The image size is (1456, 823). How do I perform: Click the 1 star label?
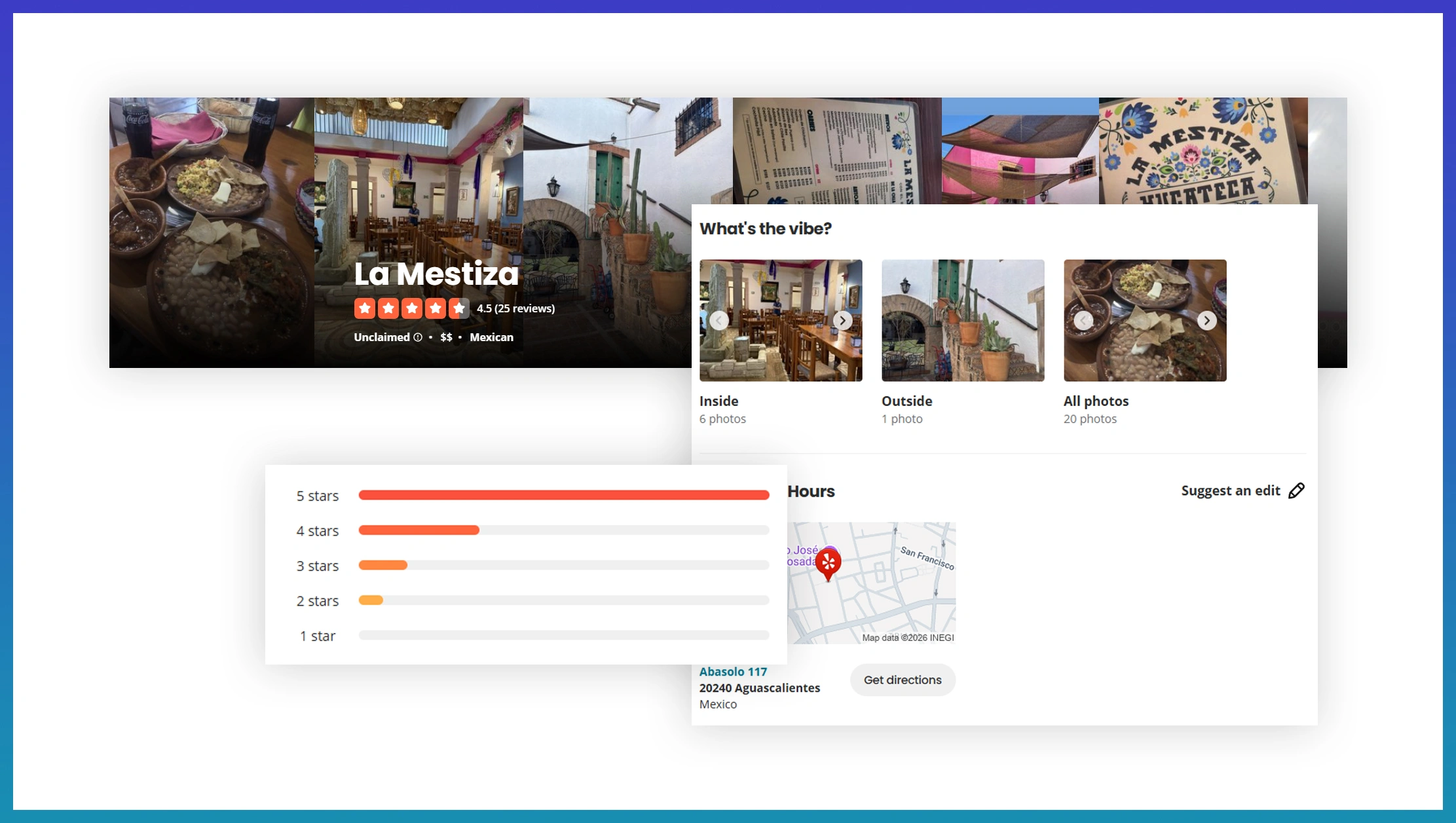317,636
